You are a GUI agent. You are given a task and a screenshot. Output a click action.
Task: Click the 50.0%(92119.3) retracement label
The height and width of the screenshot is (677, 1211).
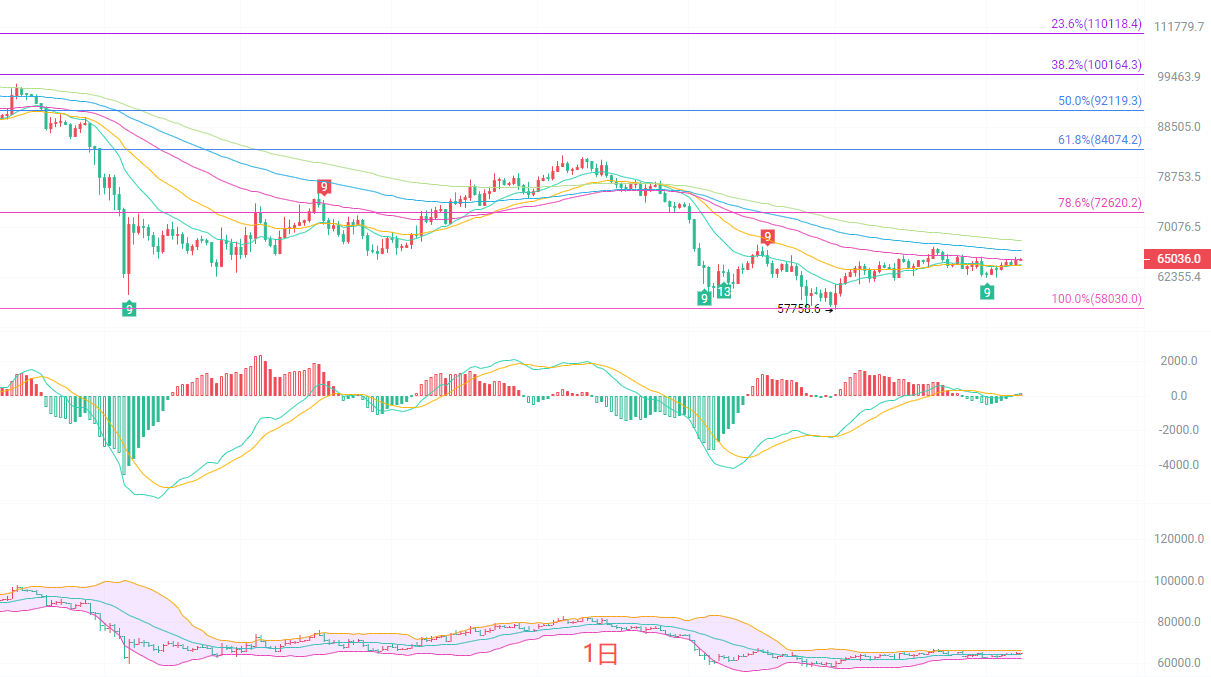pos(1100,101)
